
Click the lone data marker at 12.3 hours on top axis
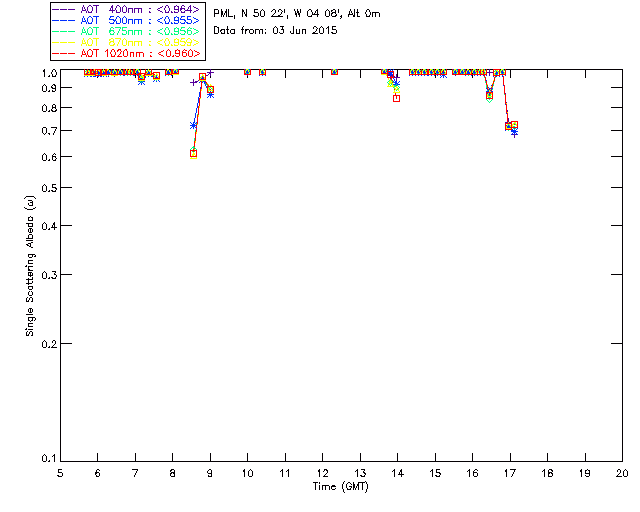[334, 71]
